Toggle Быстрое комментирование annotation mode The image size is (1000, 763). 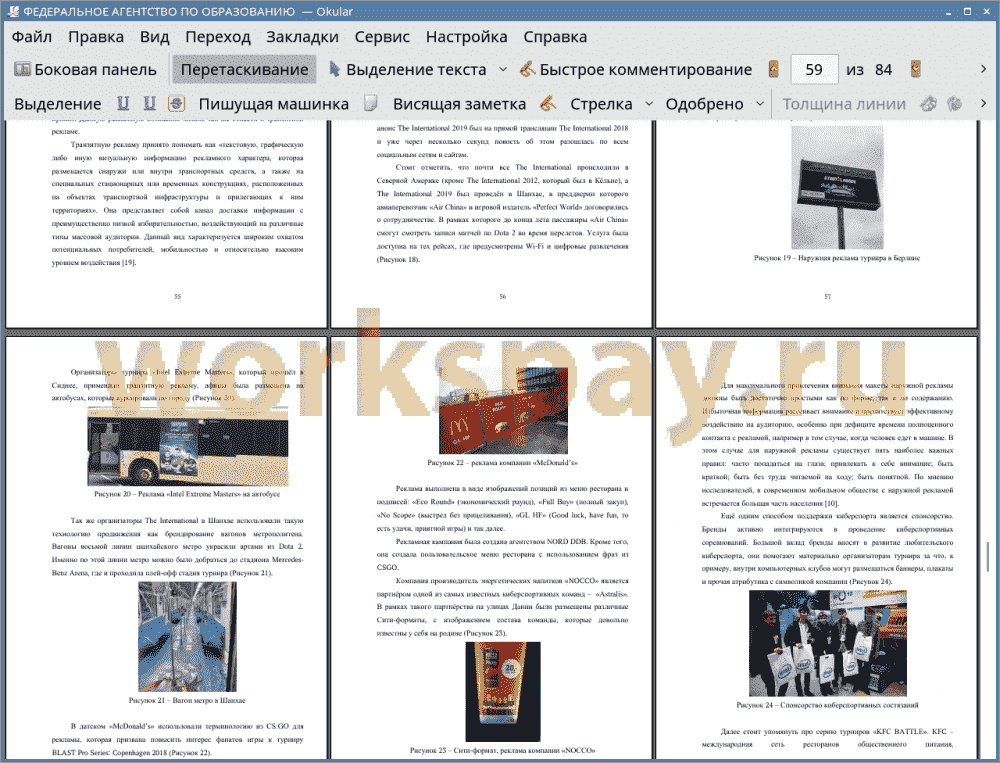[635, 70]
